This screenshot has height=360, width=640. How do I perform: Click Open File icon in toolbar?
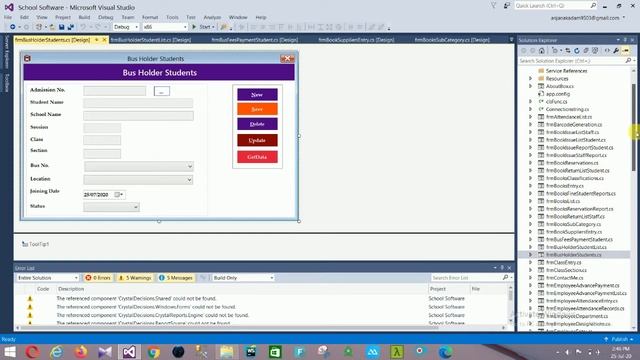pyautogui.click(x=52, y=27)
